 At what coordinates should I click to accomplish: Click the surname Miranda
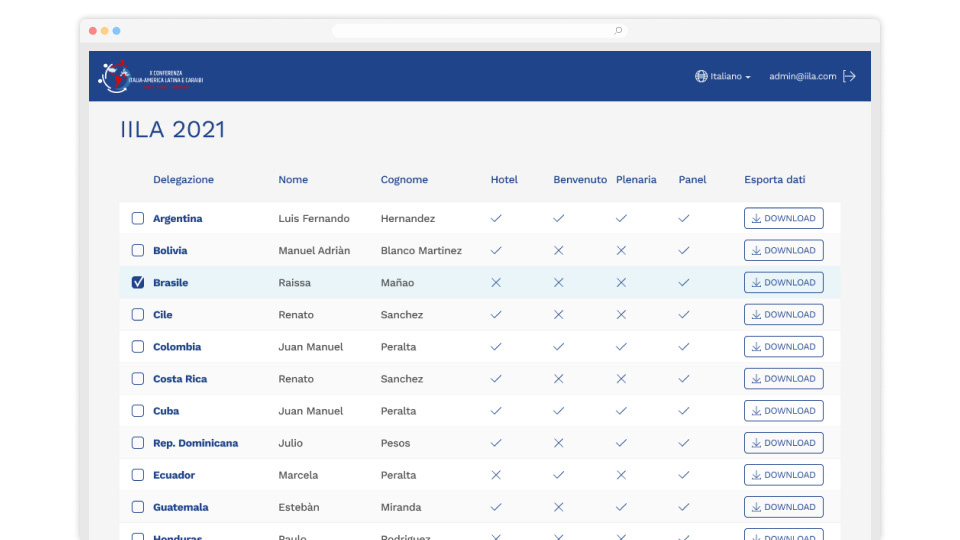click(401, 507)
